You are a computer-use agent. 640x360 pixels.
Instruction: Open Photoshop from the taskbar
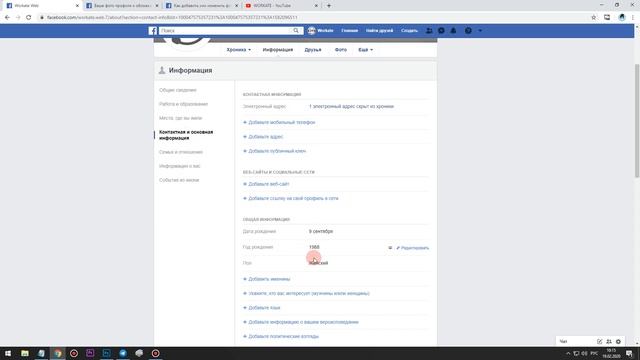[107, 353]
